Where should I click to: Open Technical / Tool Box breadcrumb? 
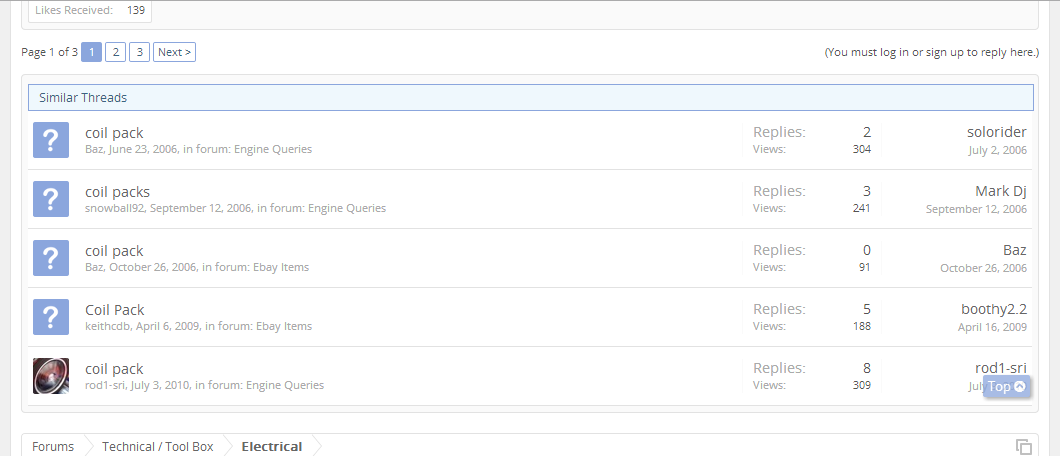[x=158, y=447]
